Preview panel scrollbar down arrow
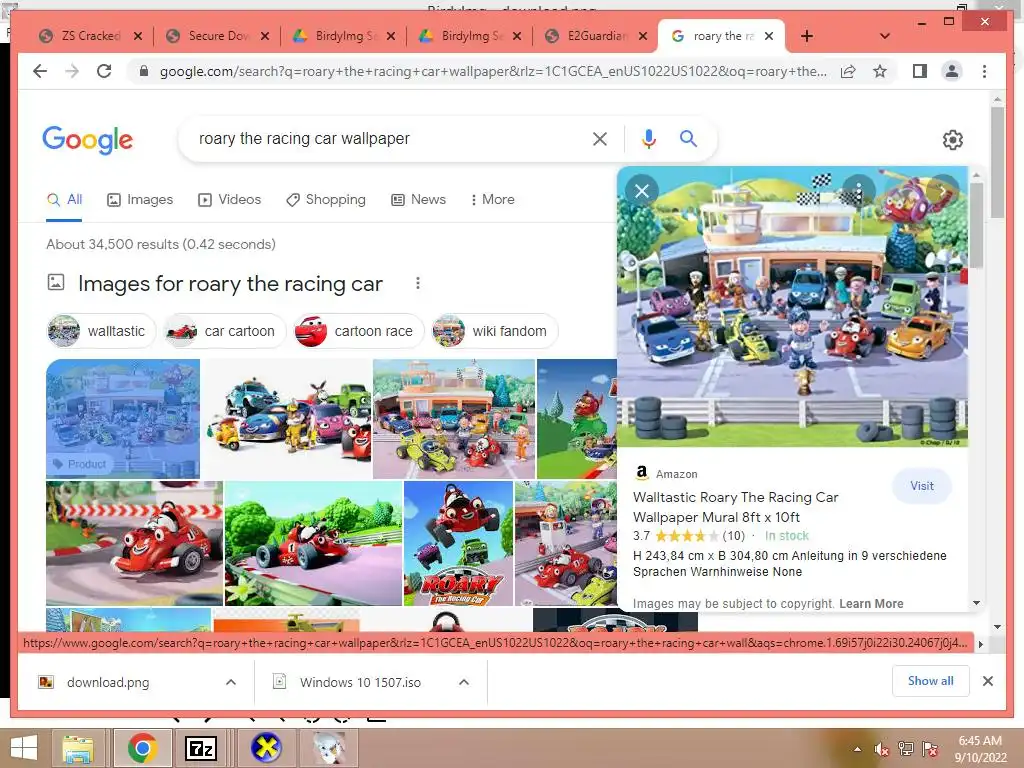This screenshot has width=1024, height=768. pyautogui.click(x=976, y=603)
